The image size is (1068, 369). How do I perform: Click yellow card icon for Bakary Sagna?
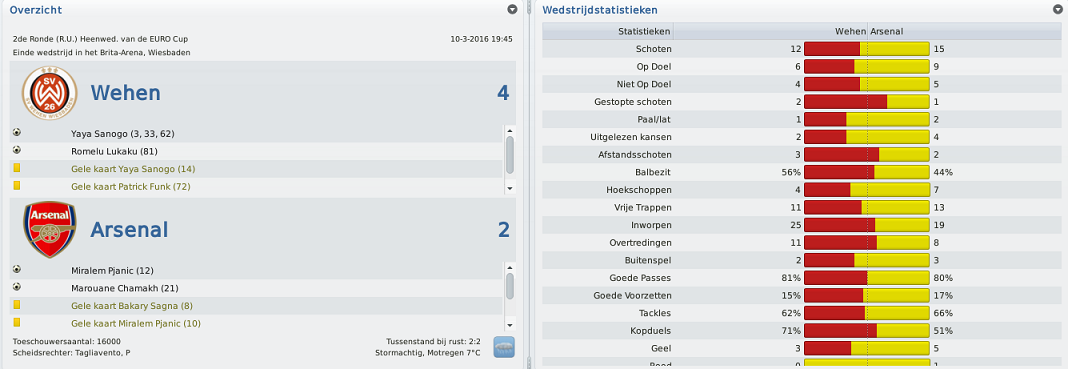(17, 305)
